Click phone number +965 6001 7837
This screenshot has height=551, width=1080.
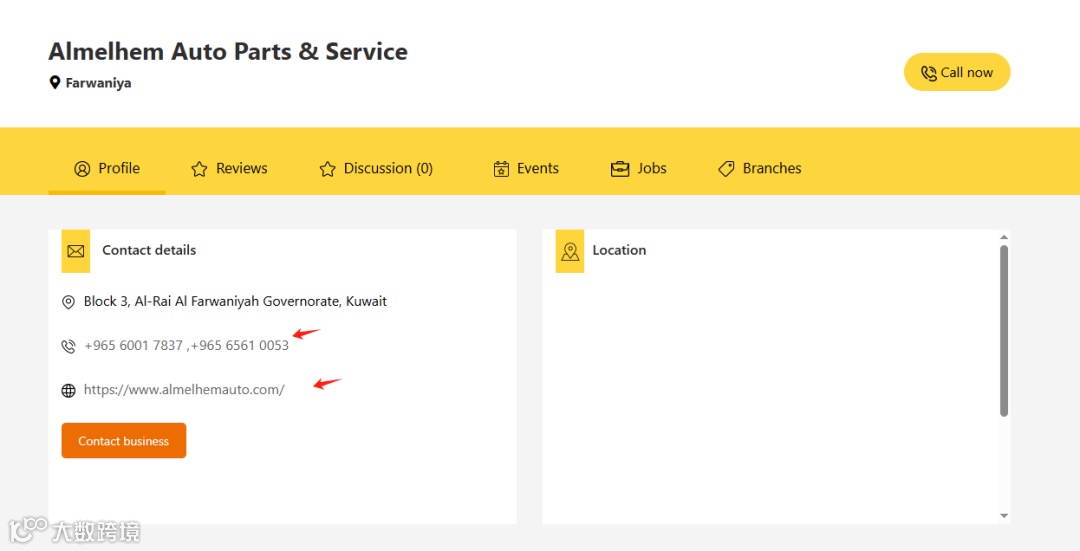[x=134, y=346]
